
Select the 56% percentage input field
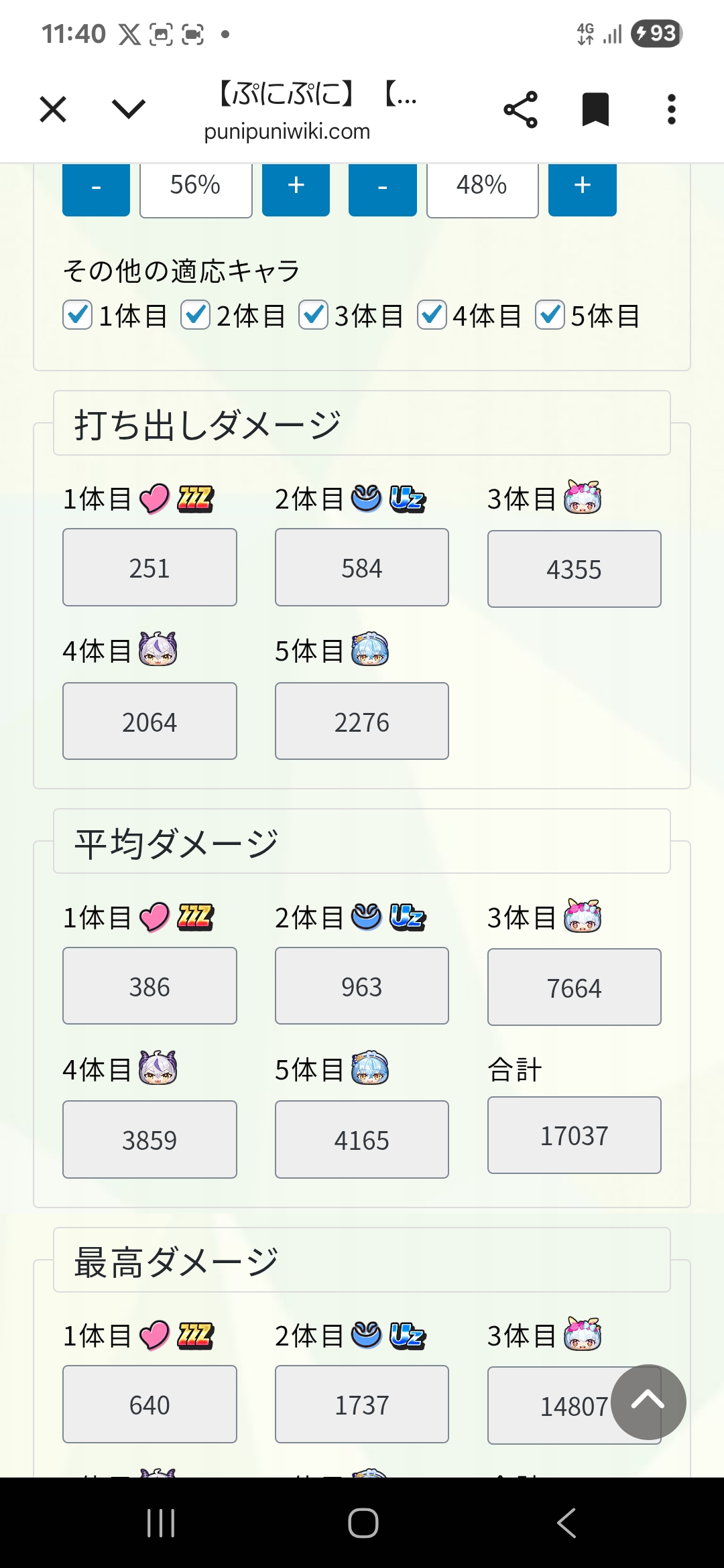196,188
